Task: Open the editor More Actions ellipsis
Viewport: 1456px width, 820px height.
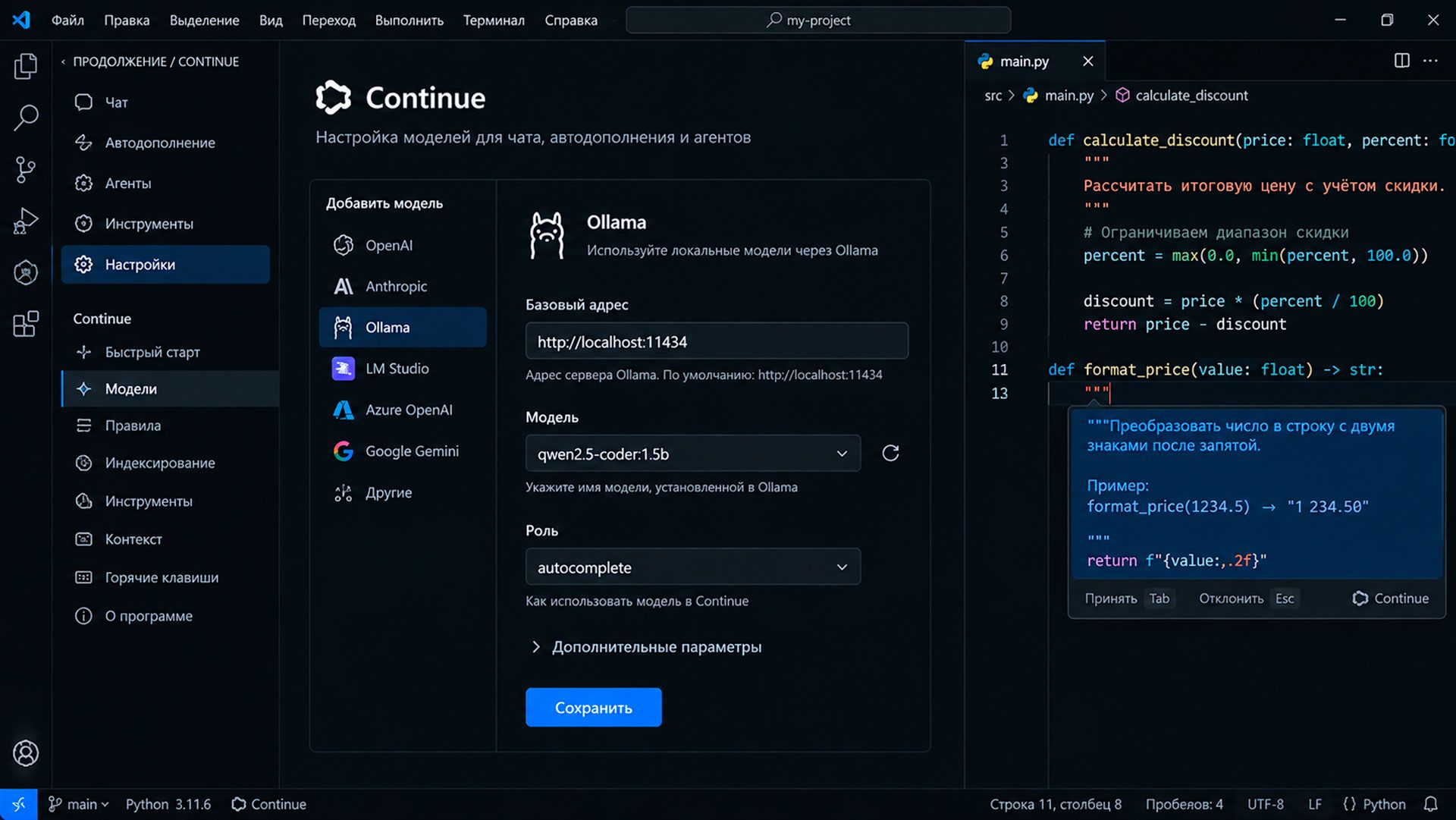Action: coord(1430,61)
